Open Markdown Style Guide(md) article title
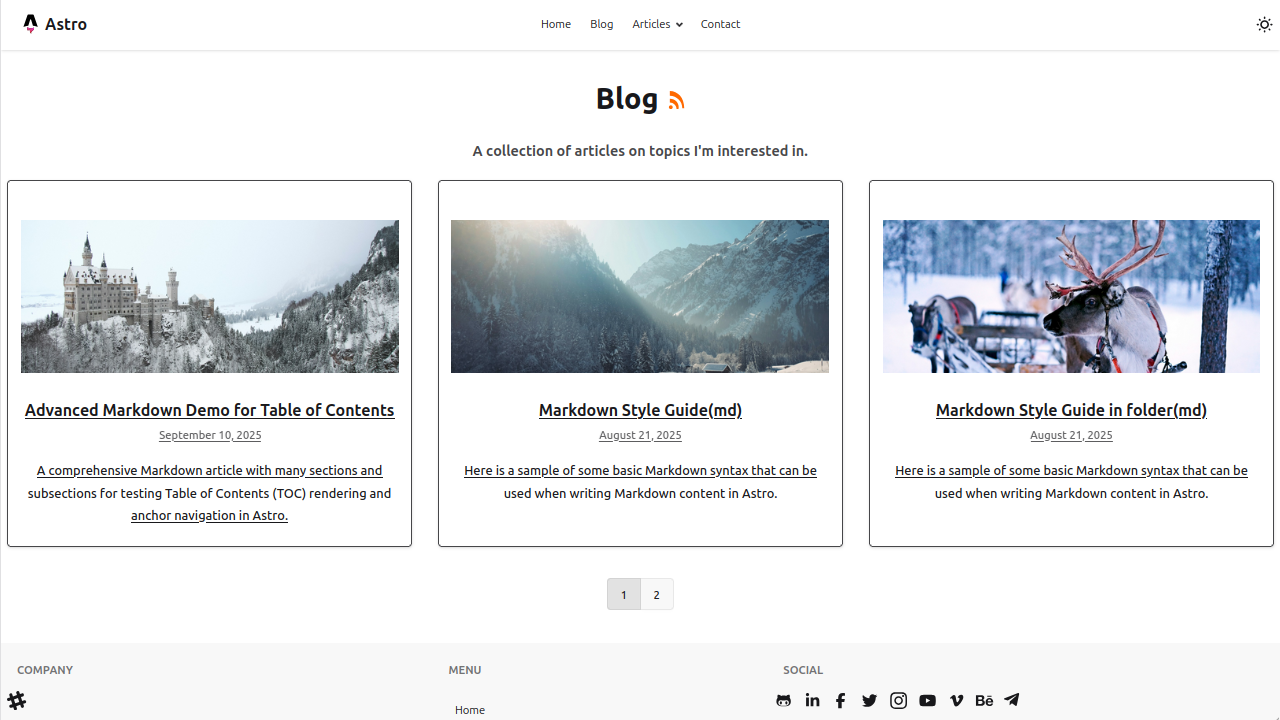Screen dimensions: 1280x720 tap(640, 410)
